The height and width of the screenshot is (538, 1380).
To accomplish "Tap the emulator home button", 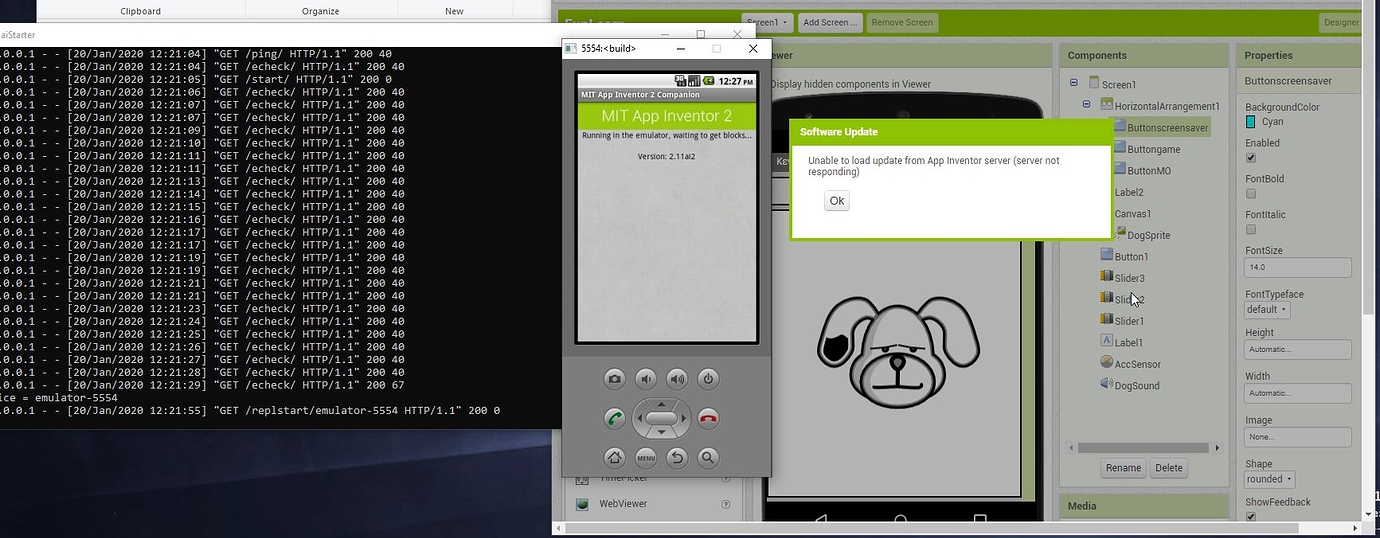I will [x=614, y=458].
